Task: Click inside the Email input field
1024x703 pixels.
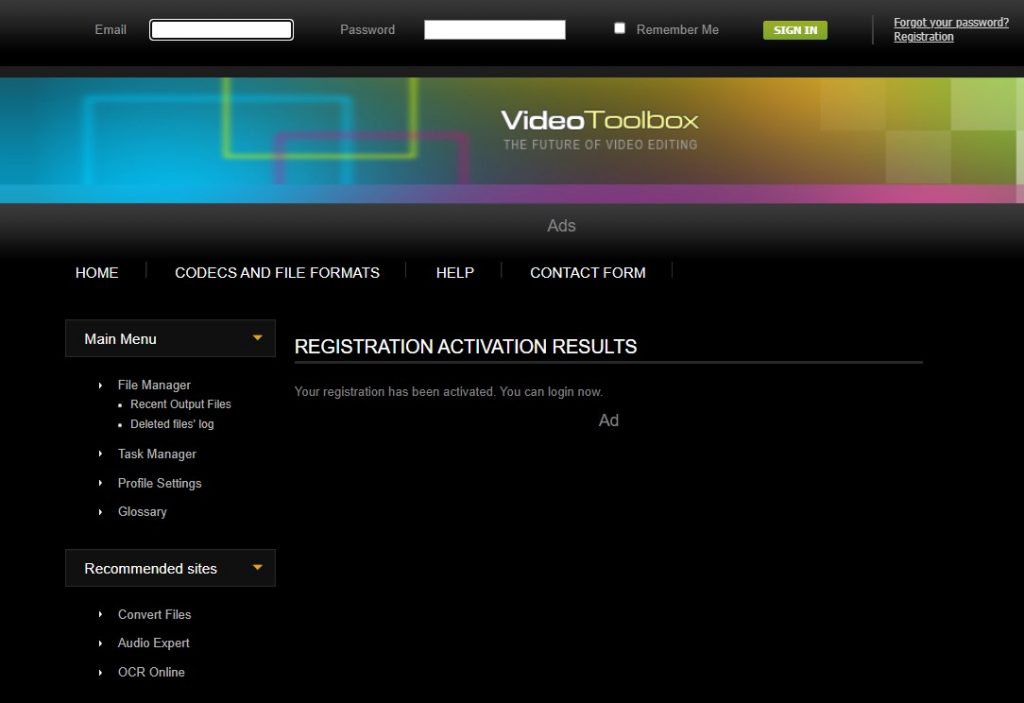Action: click(x=220, y=29)
